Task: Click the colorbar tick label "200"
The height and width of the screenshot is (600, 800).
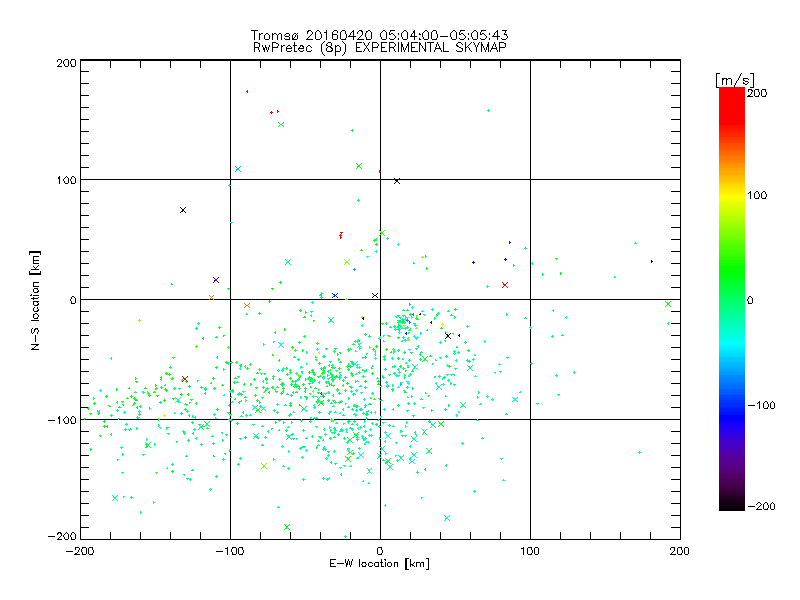Action: 757,93
